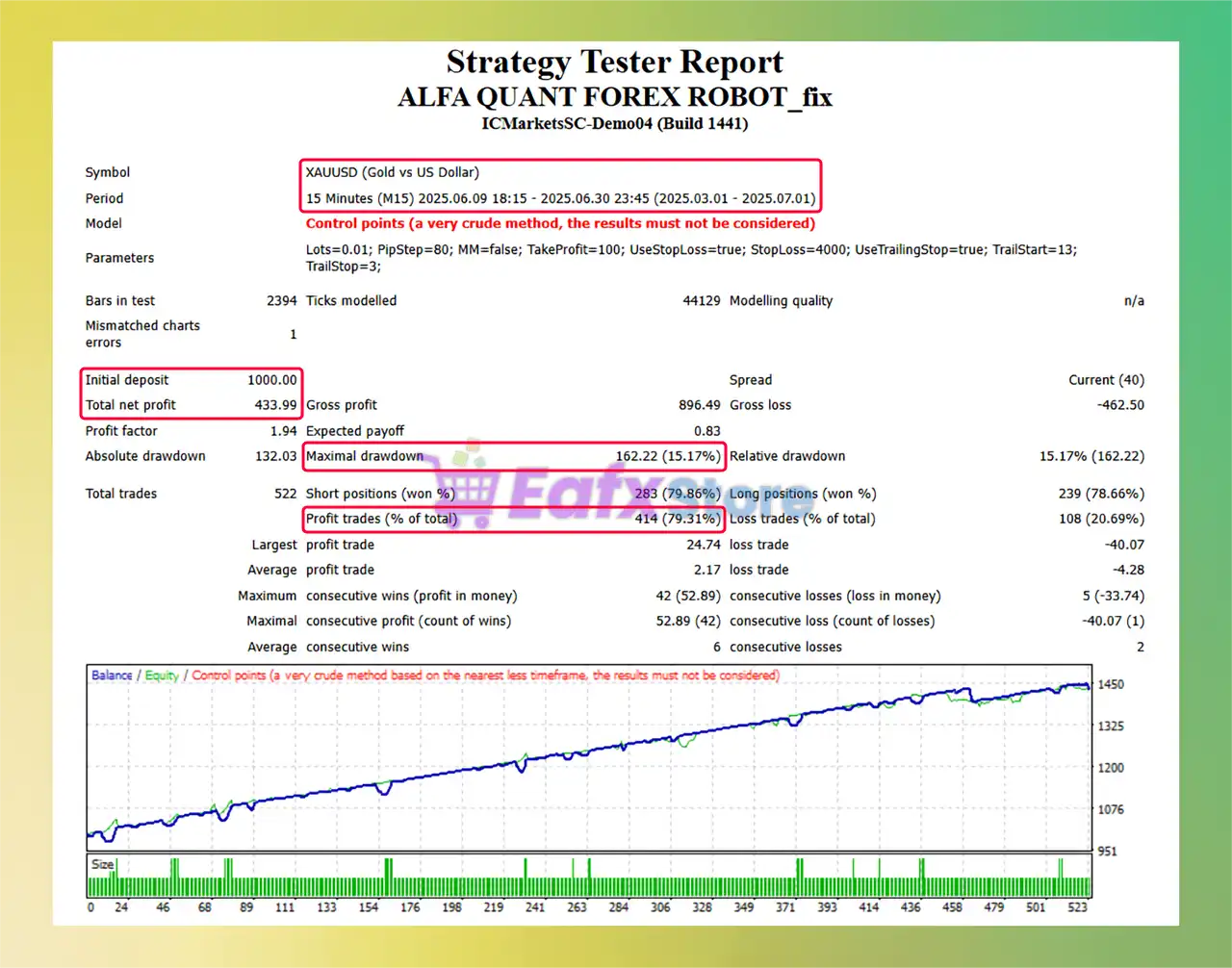Viewport: 1232px width, 968px height.
Task: Click the Maximal drawdown value '162.22 (15.17%)'
Action: tap(668, 456)
